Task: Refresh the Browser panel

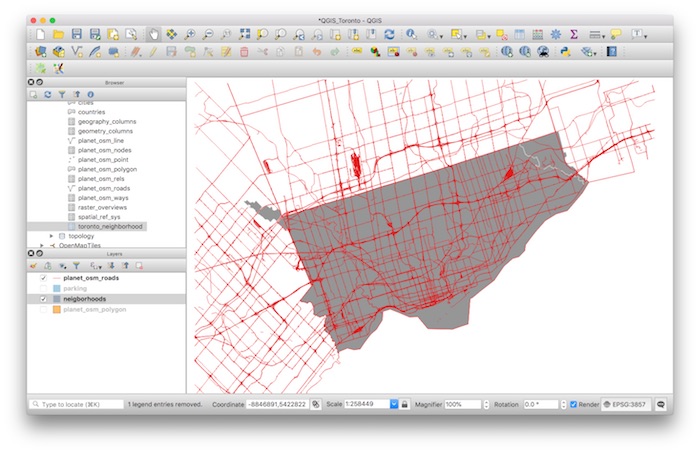Action: 48,95
